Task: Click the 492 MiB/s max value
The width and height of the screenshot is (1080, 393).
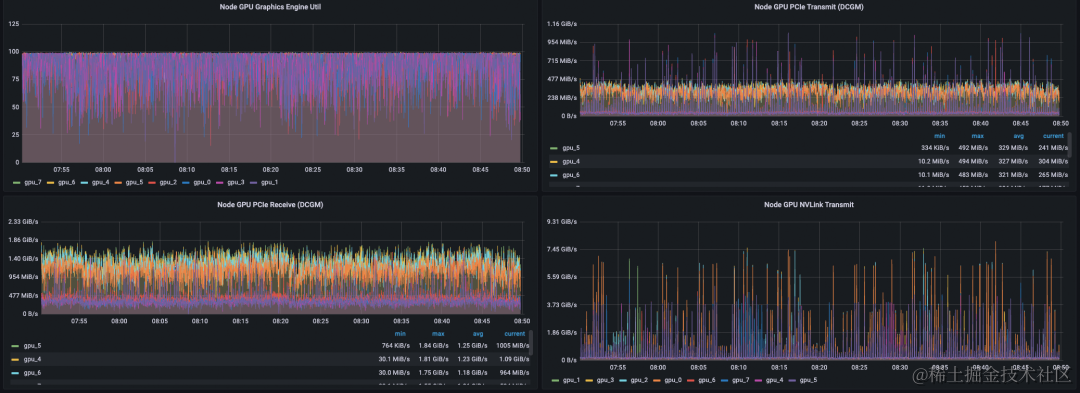Action: pyautogui.click(x=972, y=148)
